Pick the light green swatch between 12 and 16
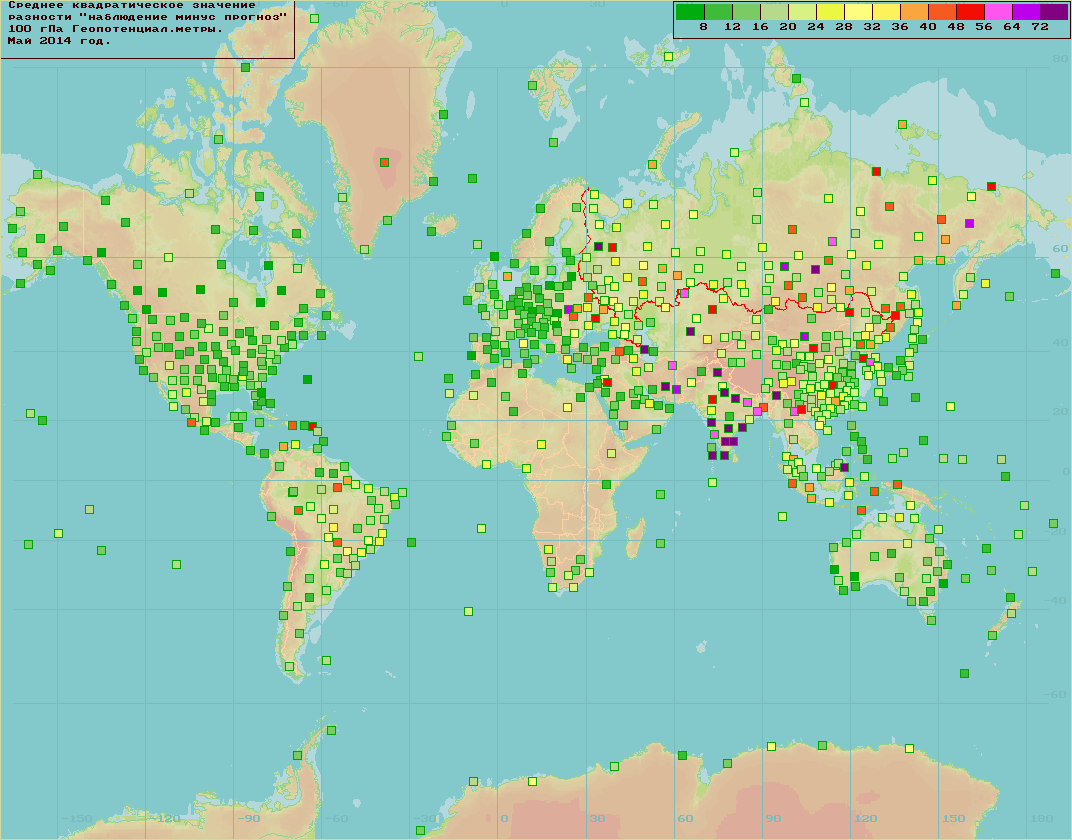 pyautogui.click(x=746, y=12)
